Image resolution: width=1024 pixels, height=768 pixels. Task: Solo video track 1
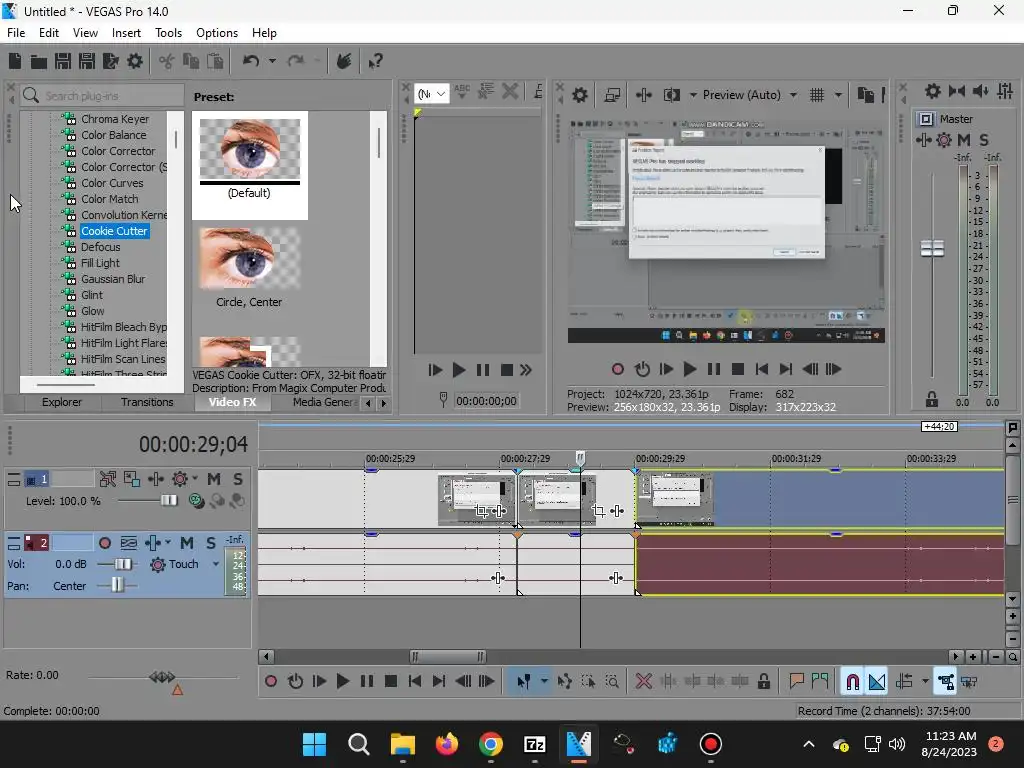238,479
